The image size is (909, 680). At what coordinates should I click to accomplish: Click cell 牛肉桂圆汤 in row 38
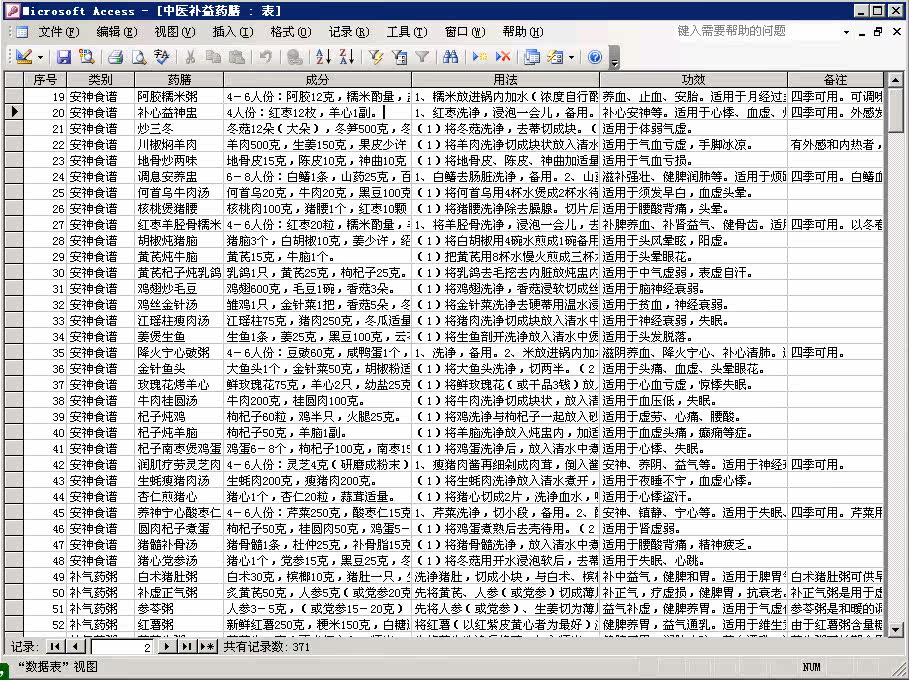tap(179, 401)
